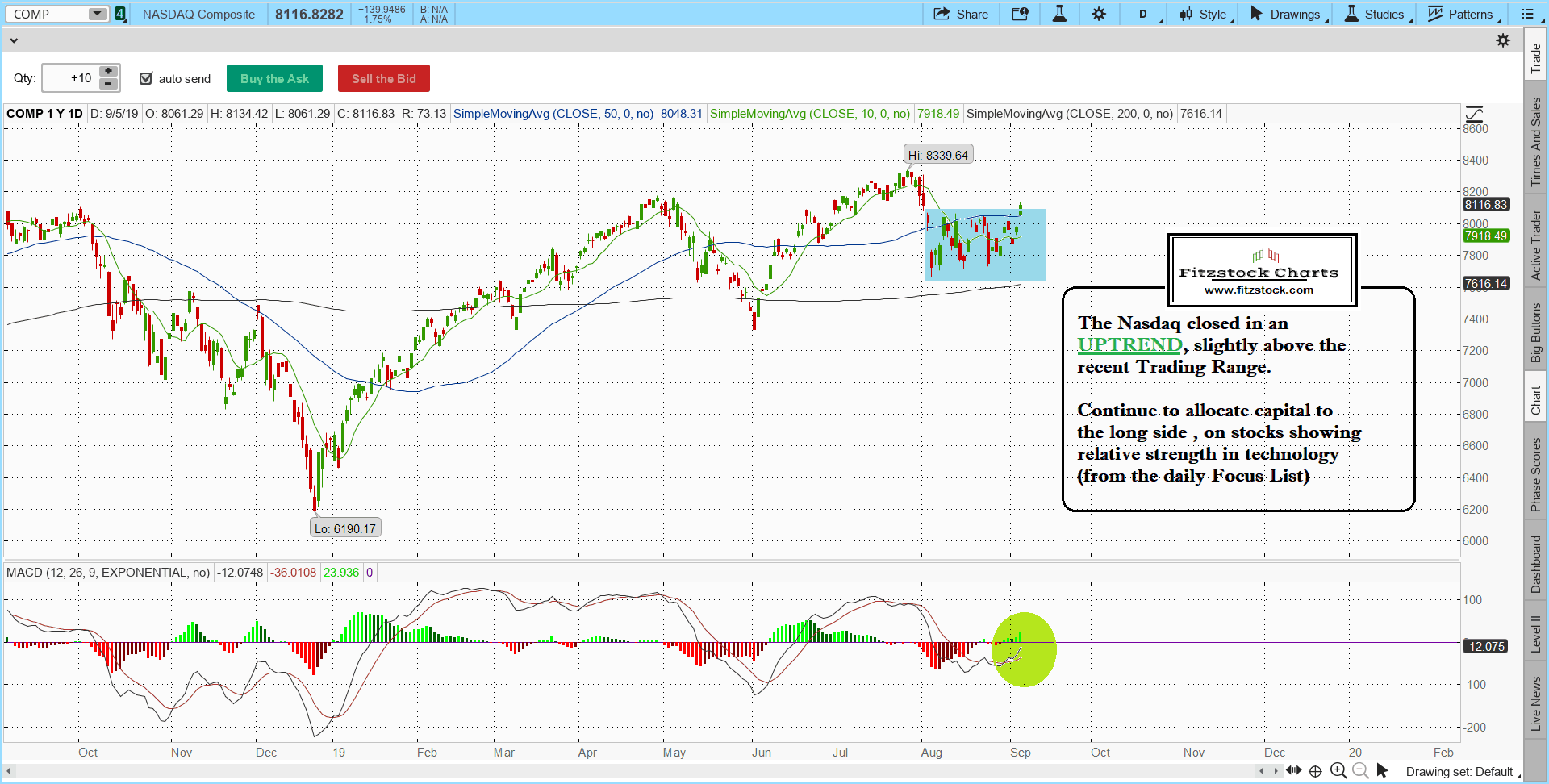
Task: Switch to the Active Trader side tab
Action: coord(1536,245)
